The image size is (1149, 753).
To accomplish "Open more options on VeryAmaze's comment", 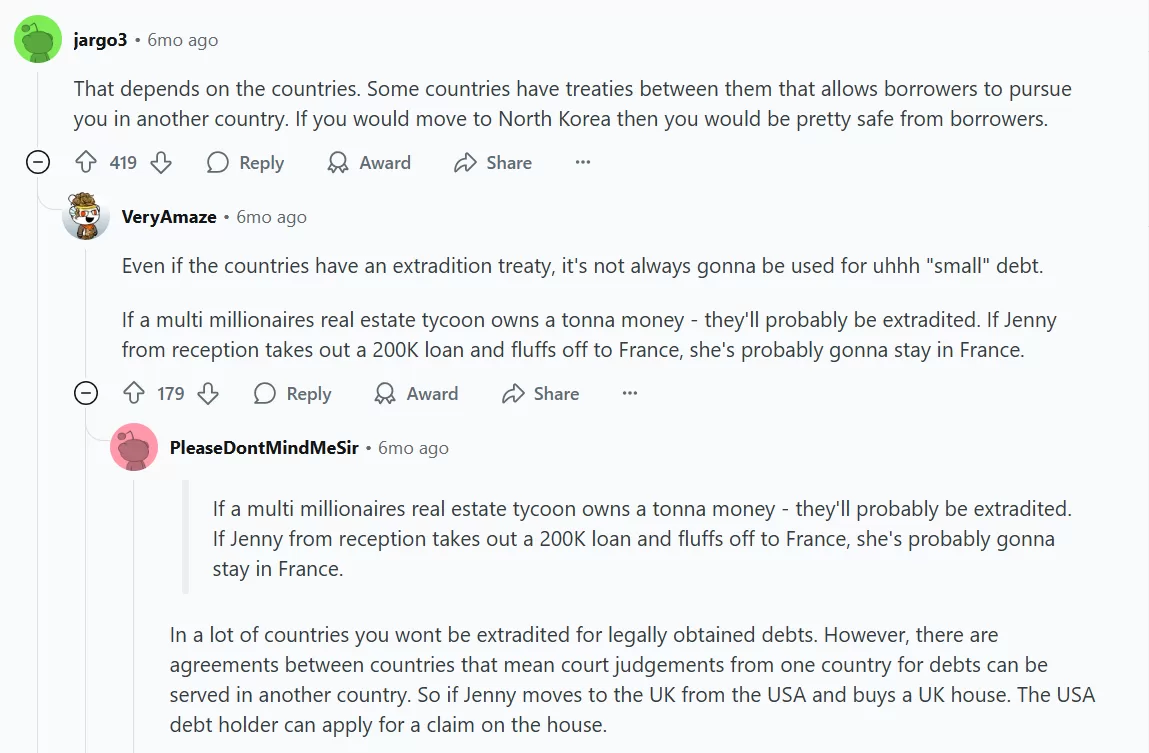I will coord(630,394).
